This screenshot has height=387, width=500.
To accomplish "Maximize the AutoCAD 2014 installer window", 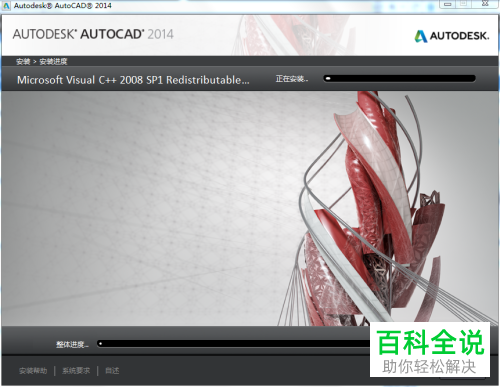I will [x=464, y=4].
